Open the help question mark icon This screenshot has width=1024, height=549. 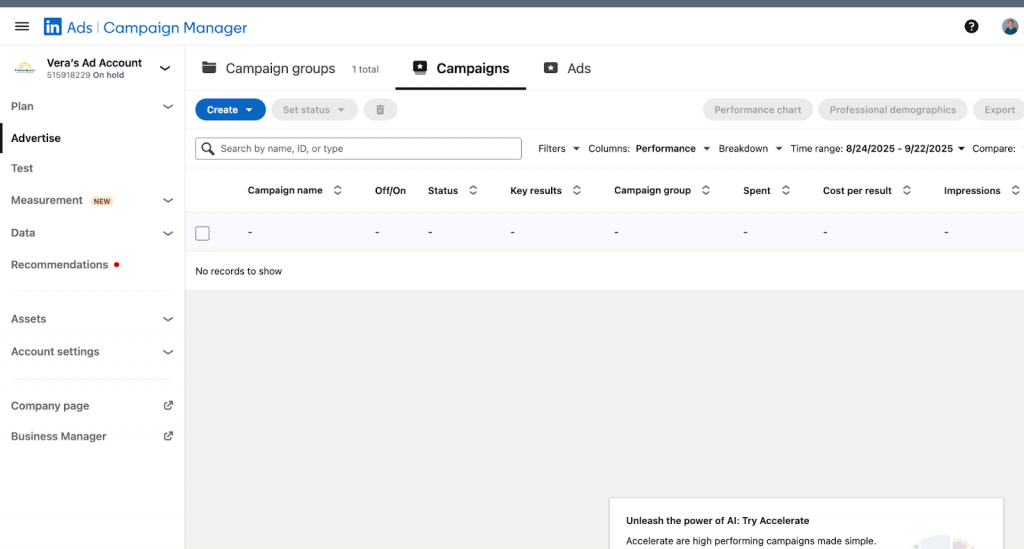[x=971, y=27]
